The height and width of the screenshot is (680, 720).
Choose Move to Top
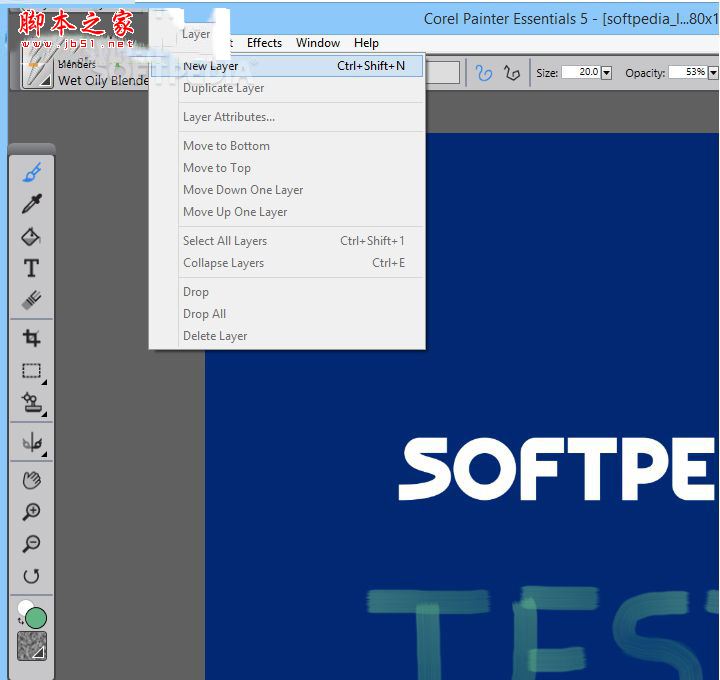[x=287, y=168]
